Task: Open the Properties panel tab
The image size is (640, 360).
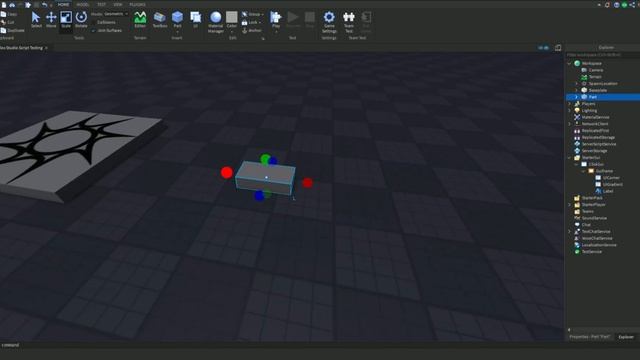Action: point(589,337)
